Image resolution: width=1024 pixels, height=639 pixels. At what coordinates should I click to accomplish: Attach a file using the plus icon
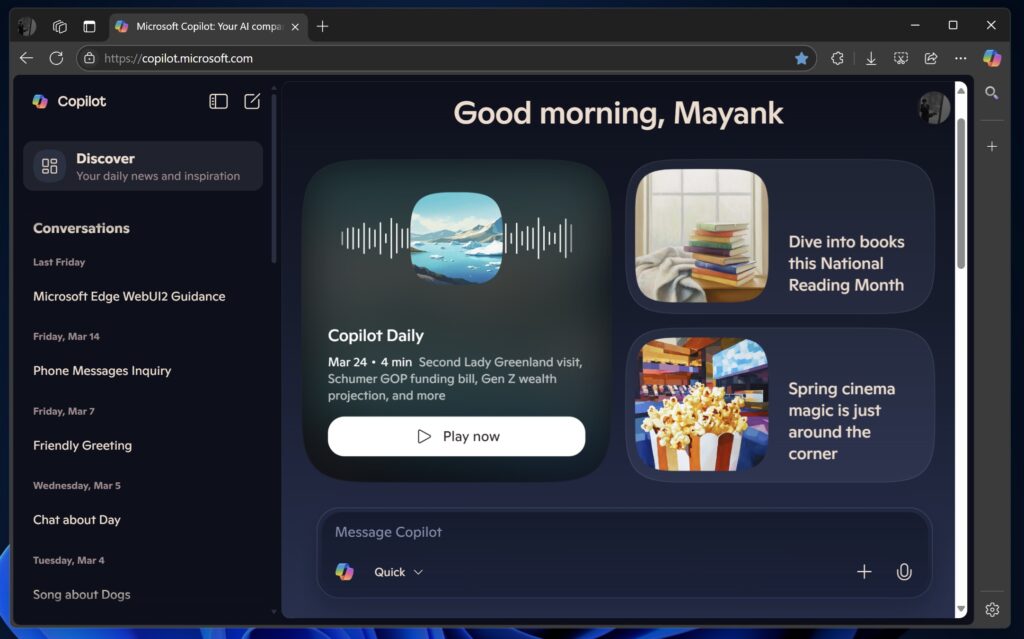864,571
